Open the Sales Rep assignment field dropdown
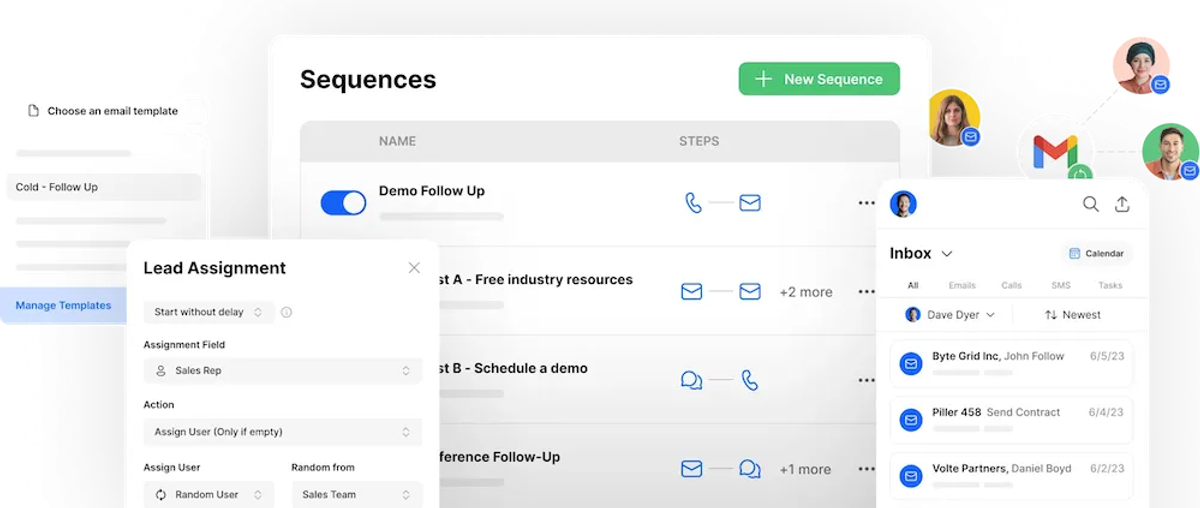The height and width of the screenshot is (508, 1200). point(283,370)
